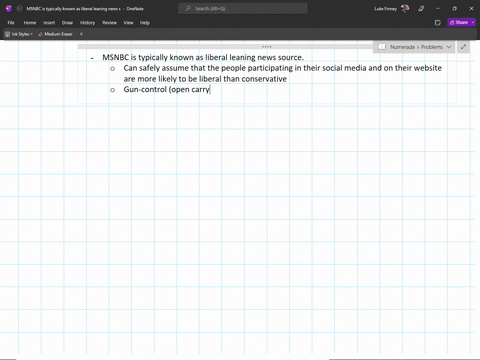Viewport: 480px width, 360px height.
Task: Select the Medium Eraser tool
Action: point(55,34)
